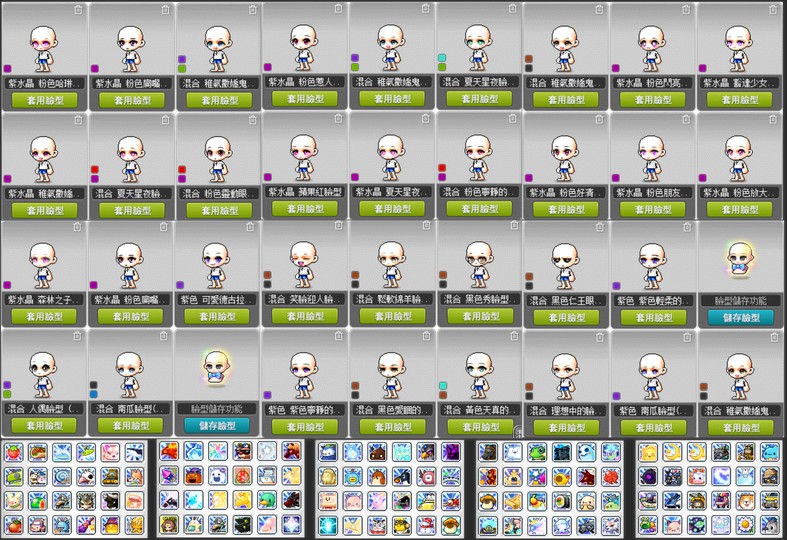Viewport: 787px width, 540px height.
Task: Delete the 混合 理想中的臉 saved face
Action: 600,338
